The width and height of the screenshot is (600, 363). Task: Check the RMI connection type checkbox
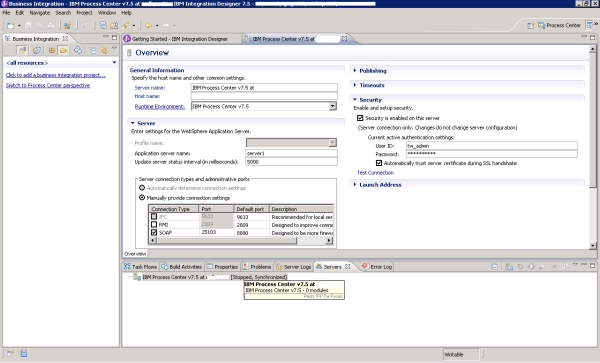tap(154, 225)
